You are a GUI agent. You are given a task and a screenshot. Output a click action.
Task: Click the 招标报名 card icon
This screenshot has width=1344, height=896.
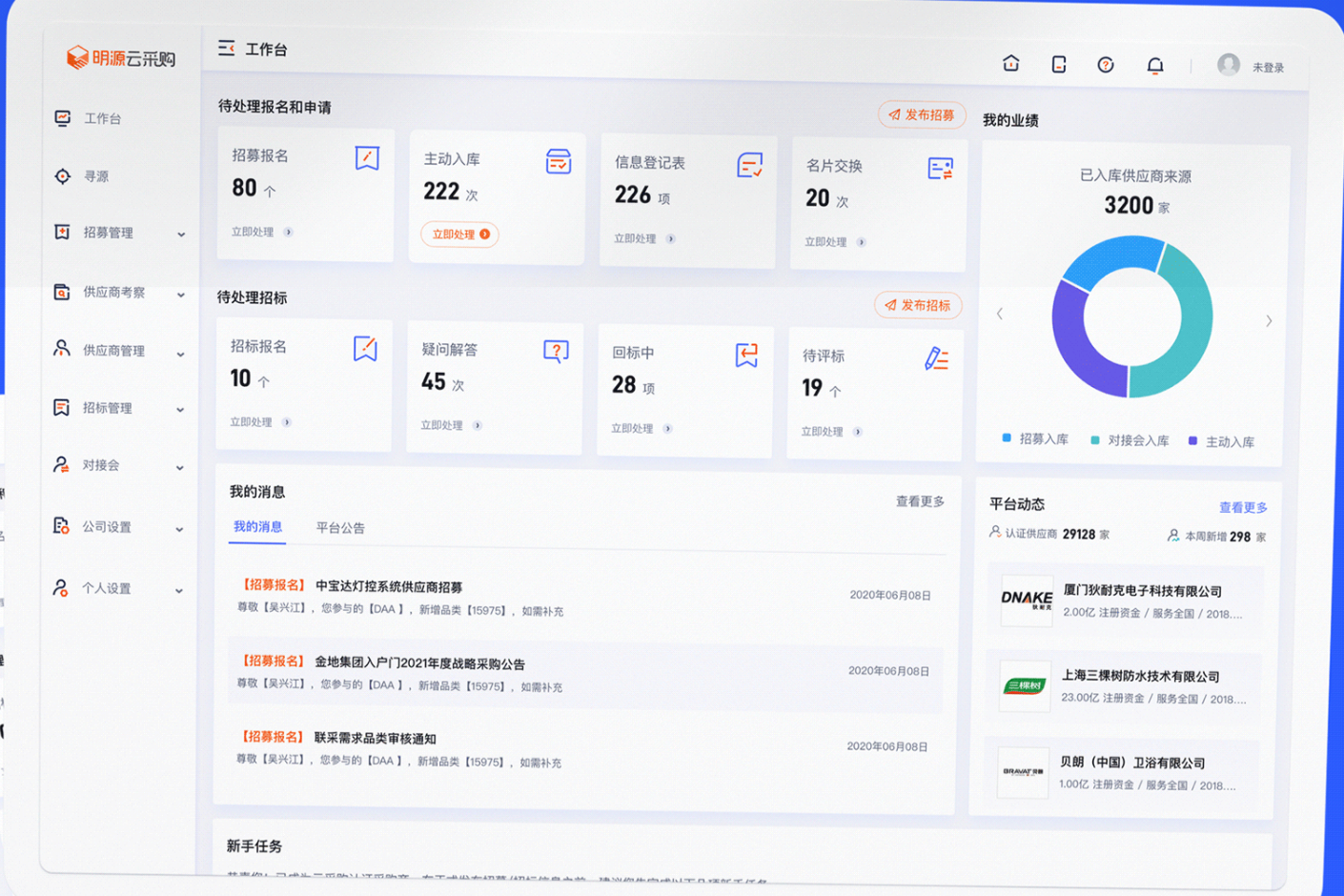coord(365,348)
